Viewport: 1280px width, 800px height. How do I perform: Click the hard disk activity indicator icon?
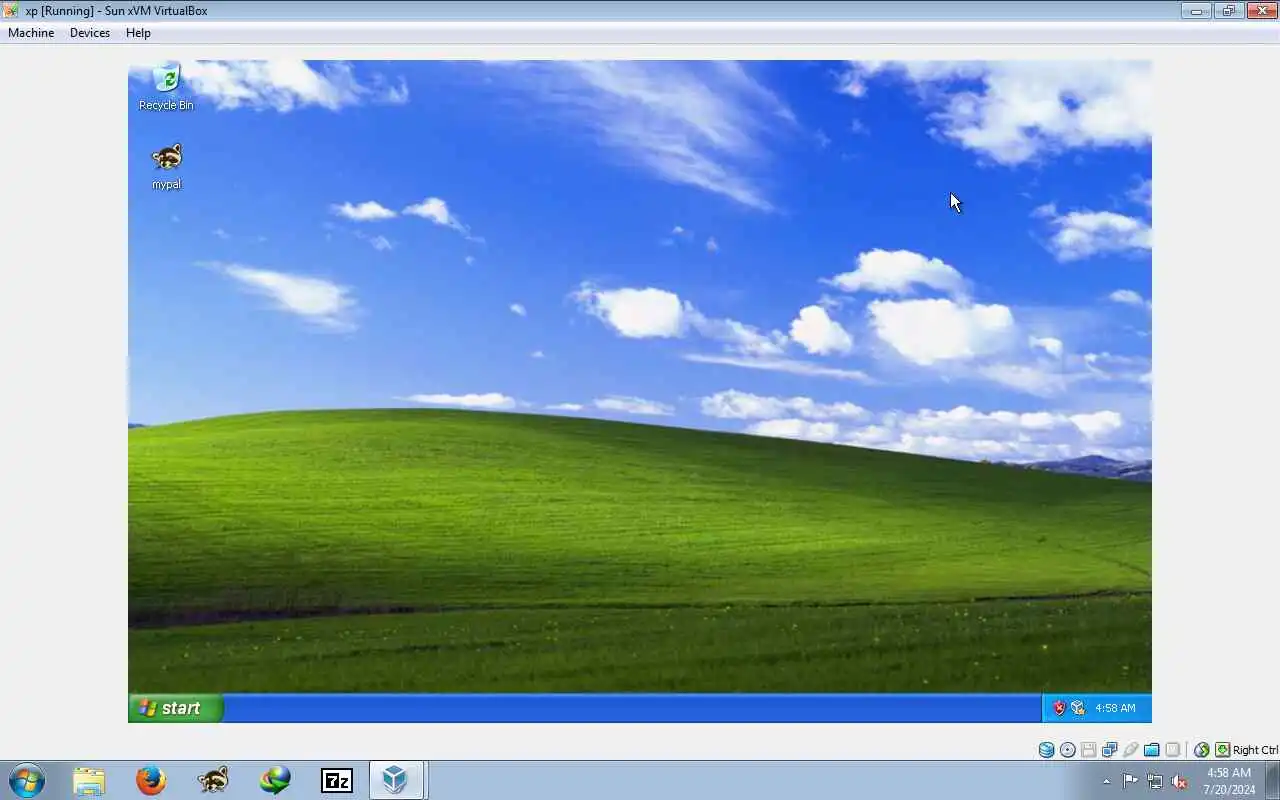tap(1047, 750)
